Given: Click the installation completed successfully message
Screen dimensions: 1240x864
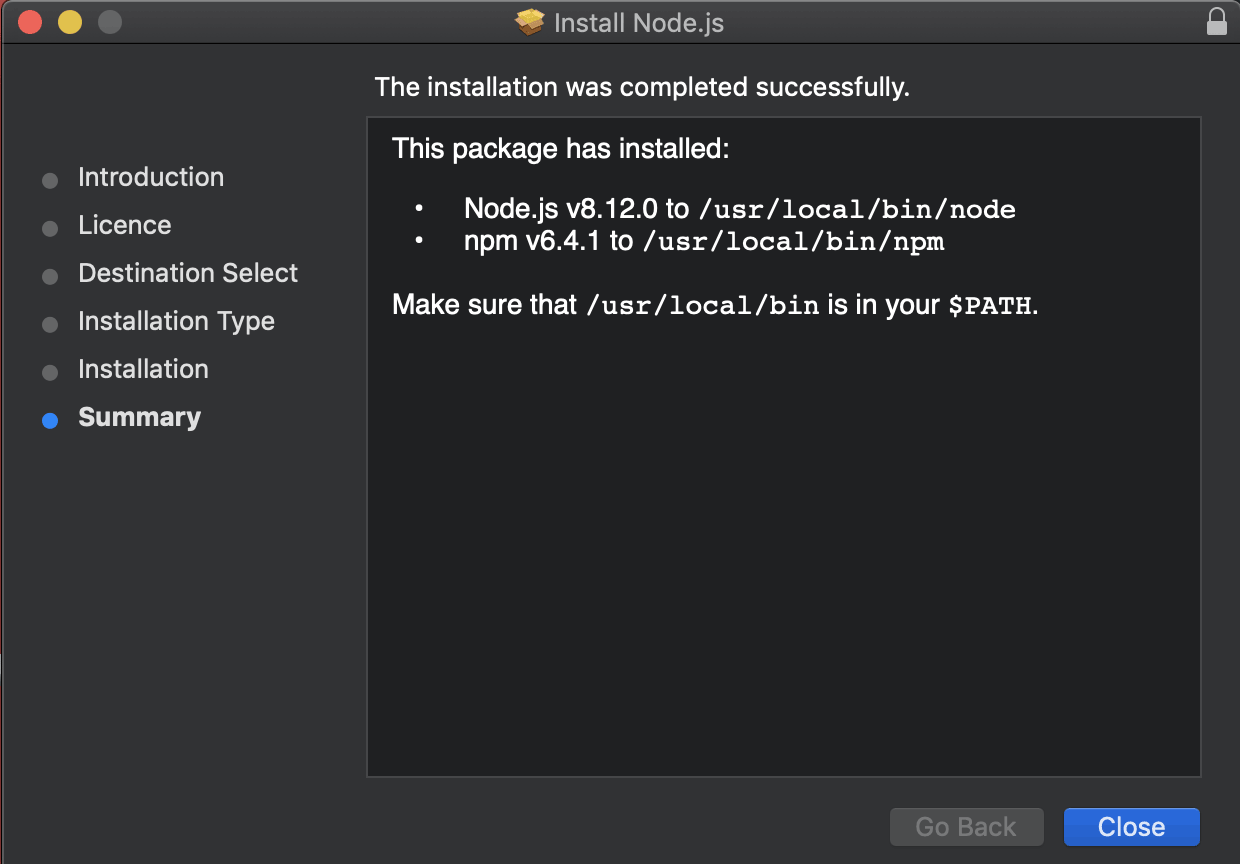Looking at the screenshot, I should (x=641, y=87).
